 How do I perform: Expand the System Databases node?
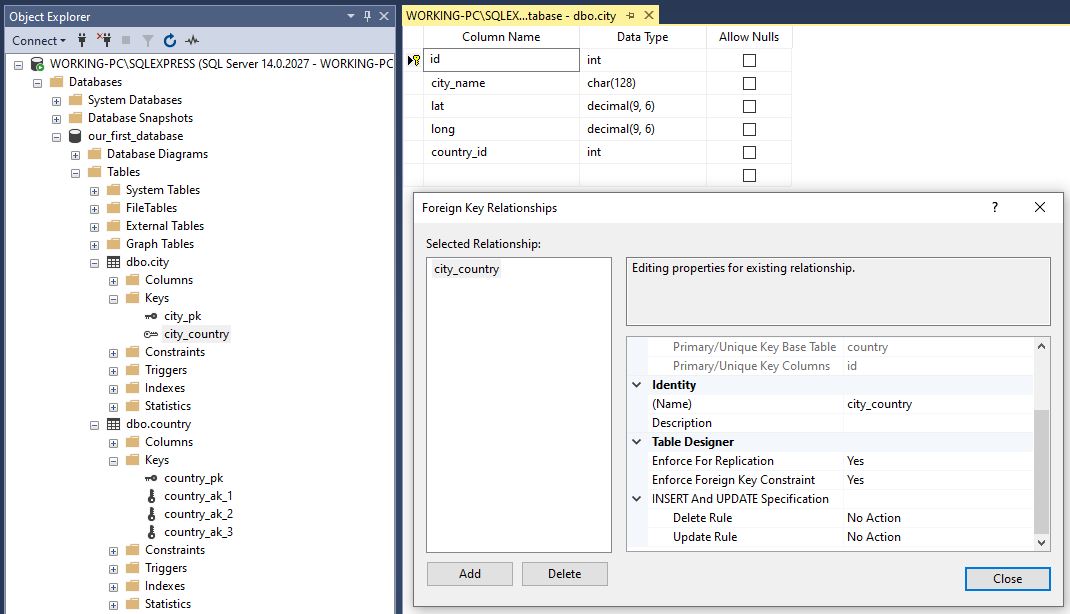(x=57, y=101)
